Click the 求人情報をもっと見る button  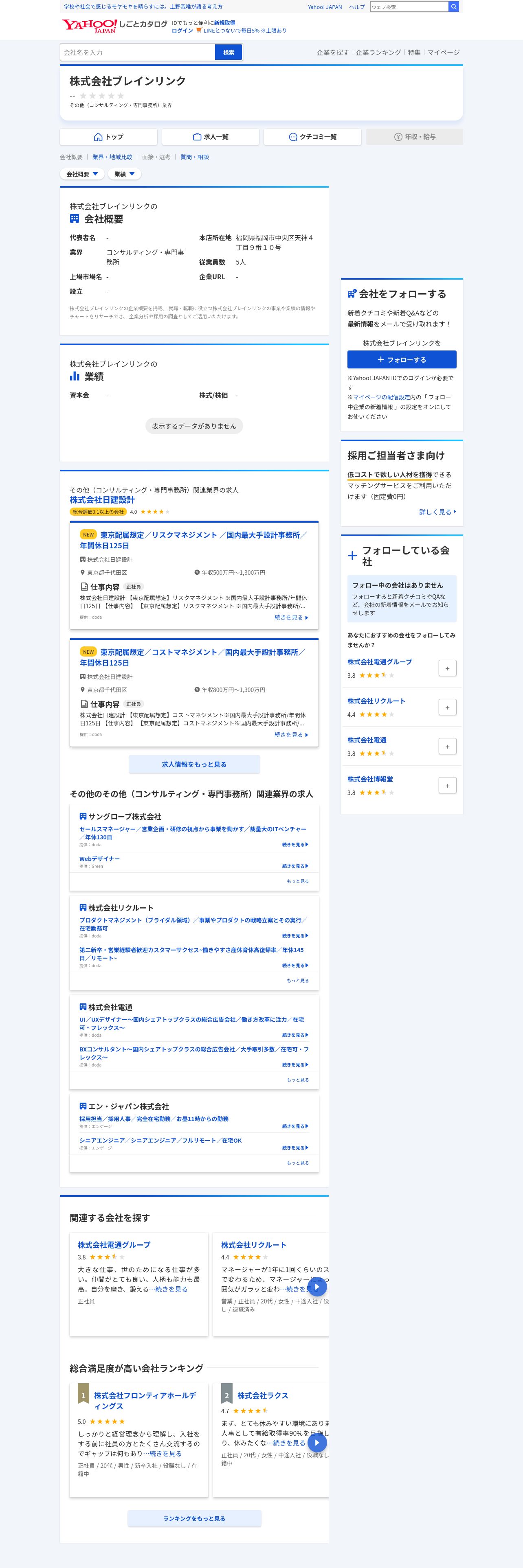[x=194, y=764]
